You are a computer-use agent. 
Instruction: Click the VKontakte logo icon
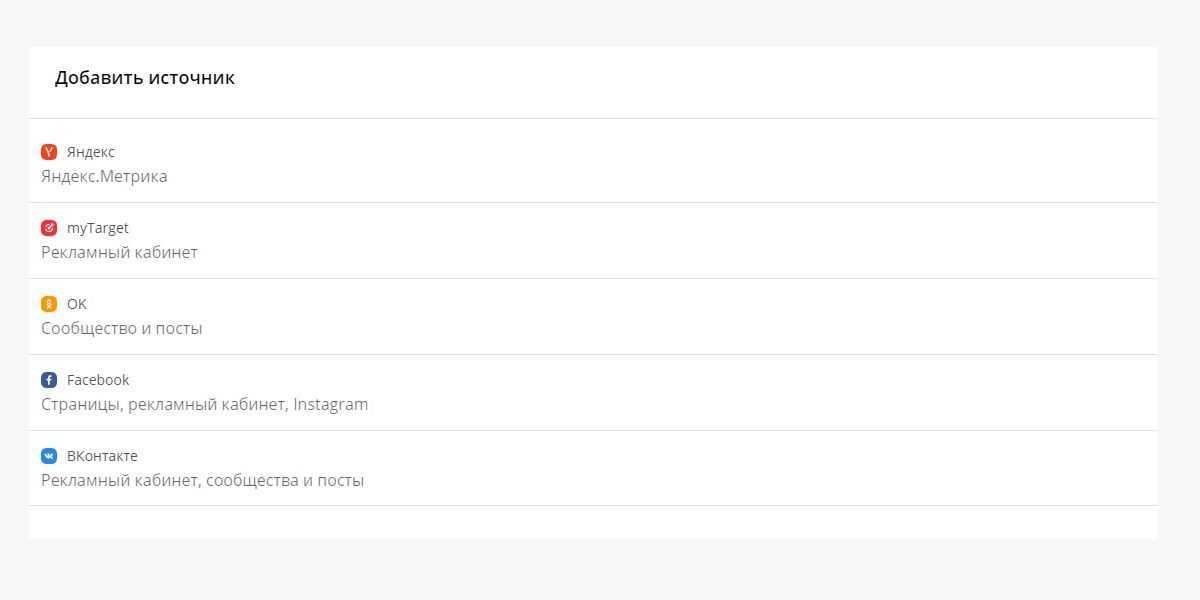(49, 456)
